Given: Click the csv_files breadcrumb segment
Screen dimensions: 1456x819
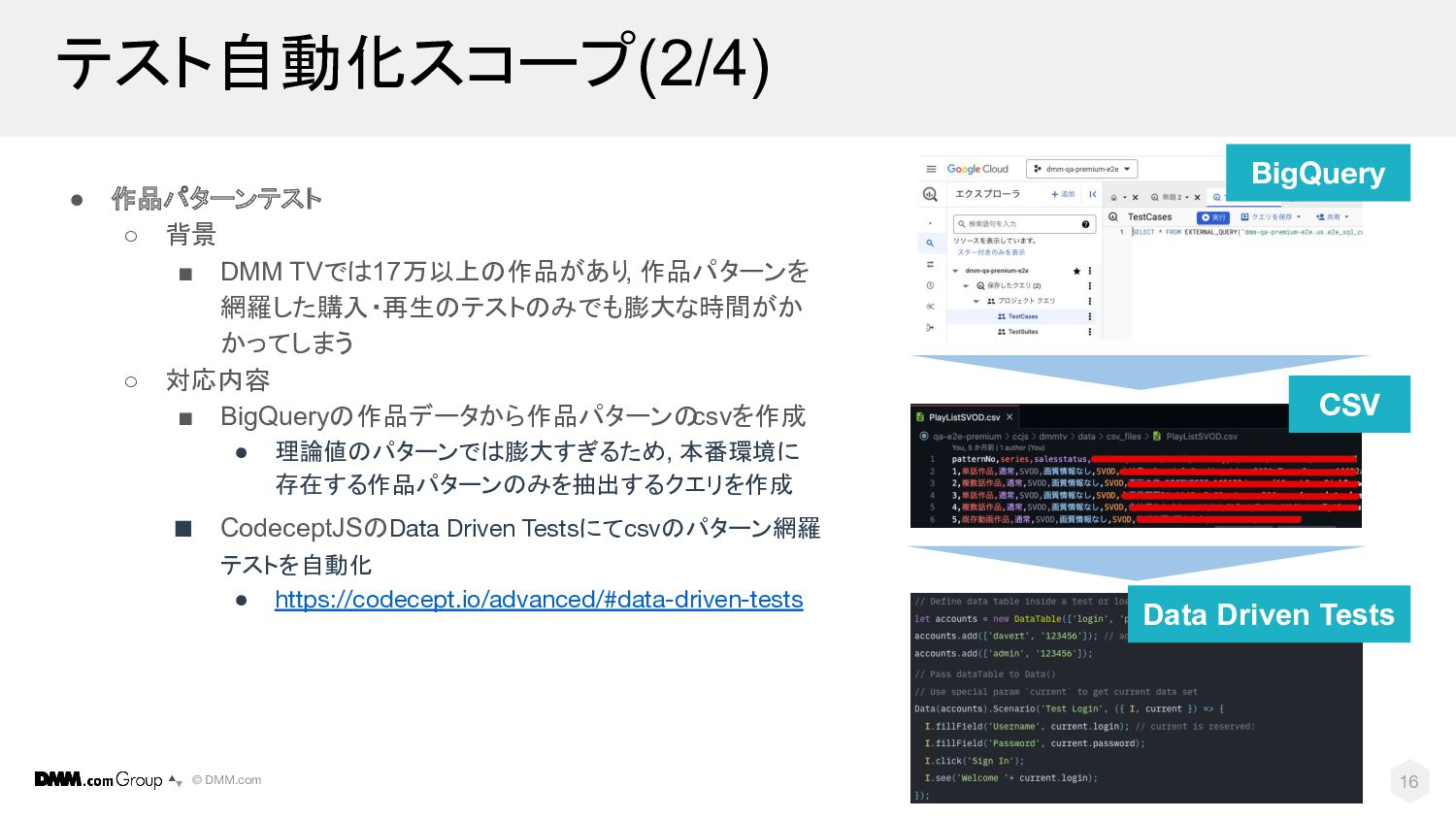Looking at the screenshot, I should coord(1124,437).
